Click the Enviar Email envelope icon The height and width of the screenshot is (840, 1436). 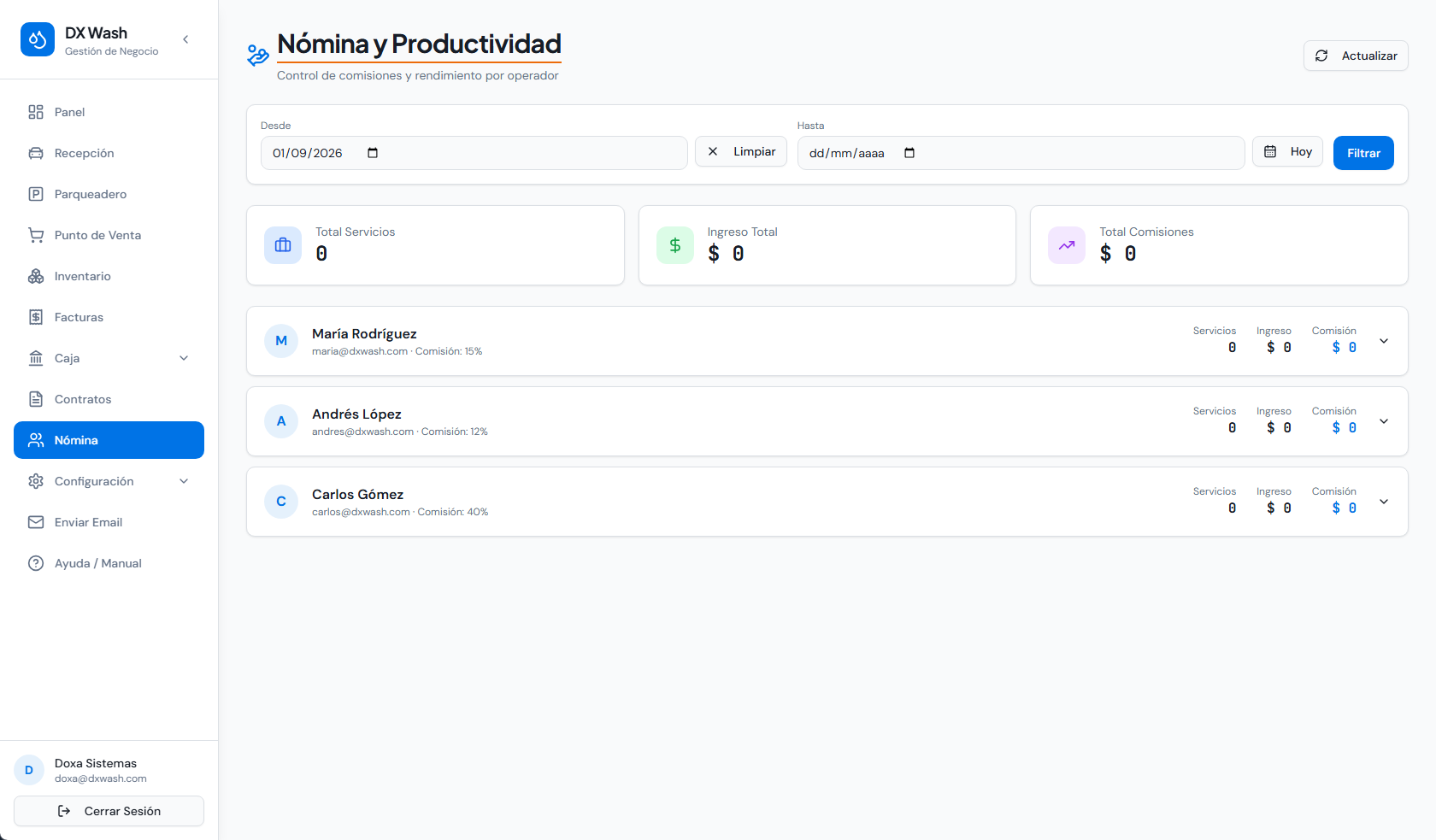pos(36,522)
